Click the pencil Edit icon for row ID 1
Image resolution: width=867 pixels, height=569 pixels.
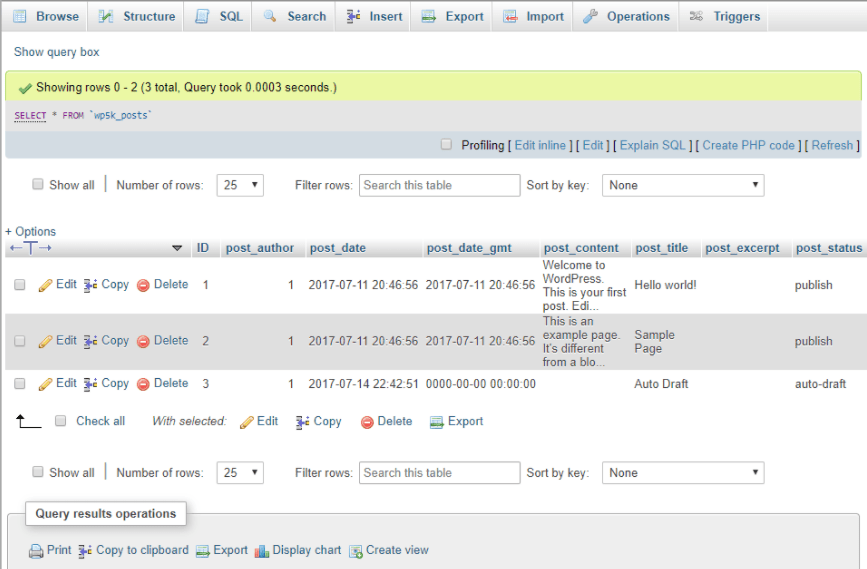click(x=46, y=285)
